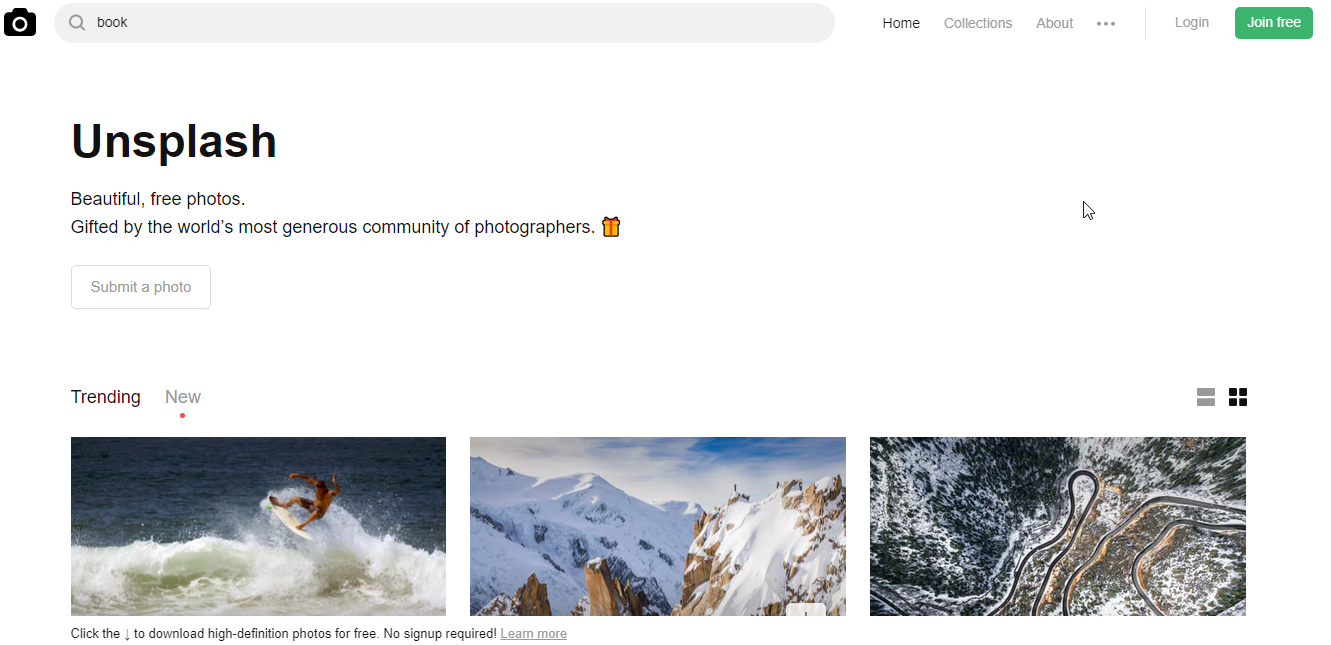Viewport: 1331px width, 645px height.
Task: Switch to grid layout view
Action: (x=1238, y=397)
